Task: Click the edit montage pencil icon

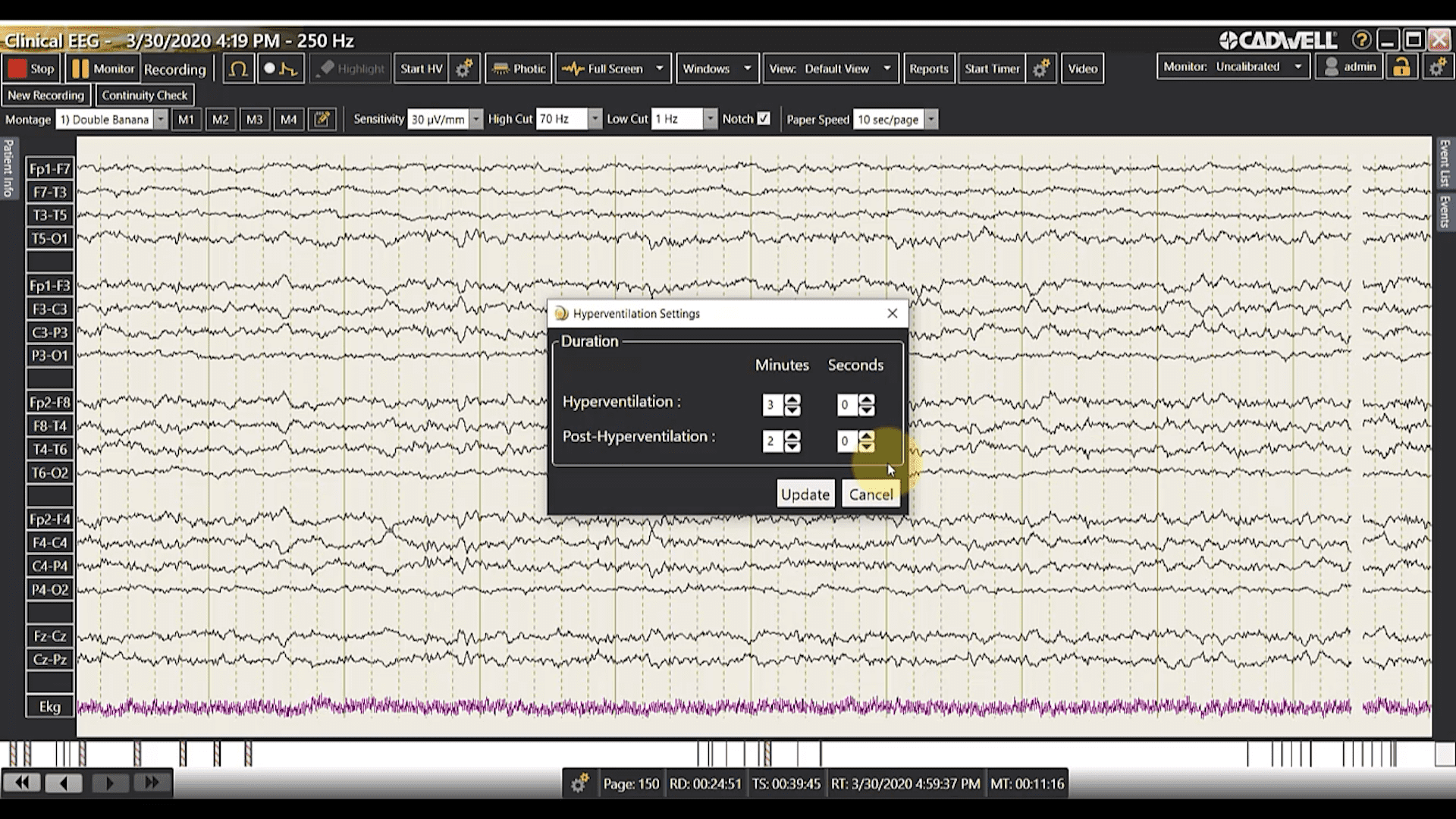Action: (322, 119)
